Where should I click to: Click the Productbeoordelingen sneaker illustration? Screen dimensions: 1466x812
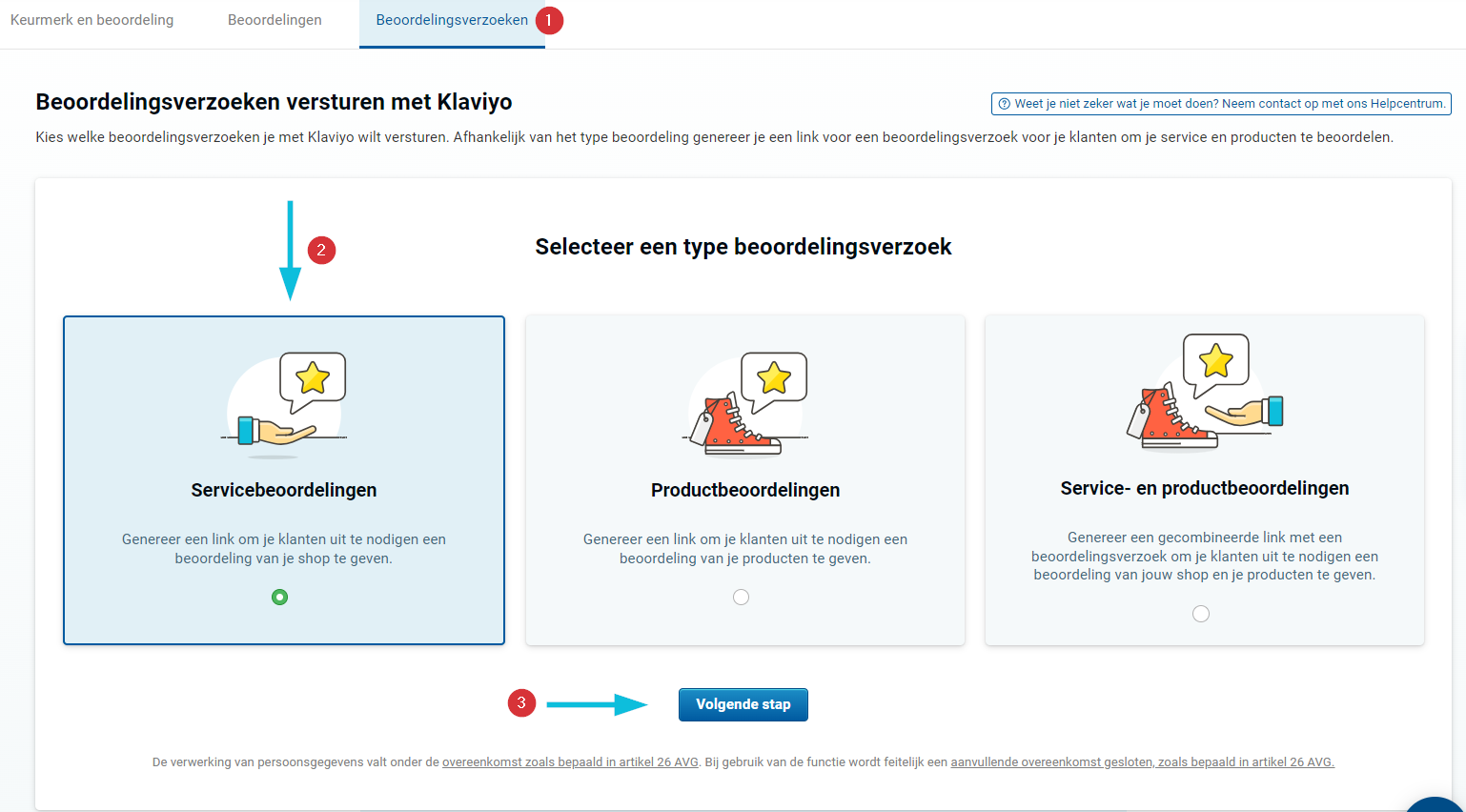click(745, 404)
